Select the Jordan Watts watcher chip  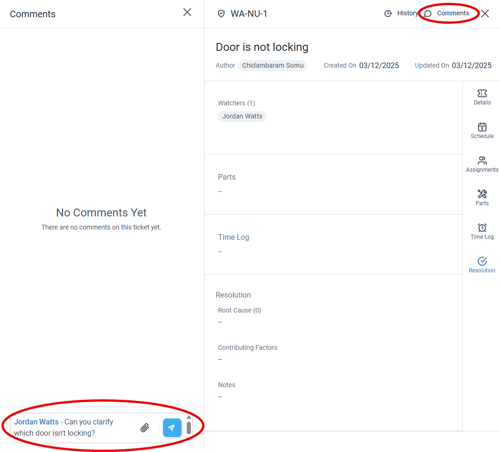[242, 116]
